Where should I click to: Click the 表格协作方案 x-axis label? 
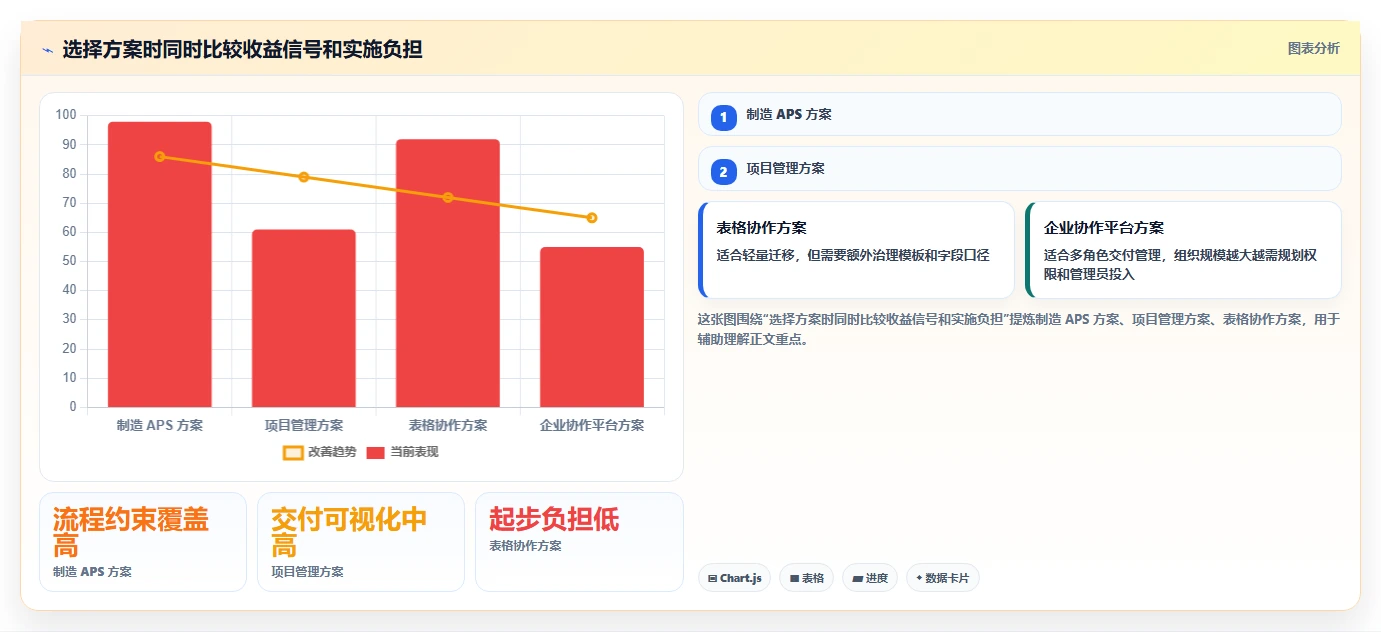coord(448,425)
